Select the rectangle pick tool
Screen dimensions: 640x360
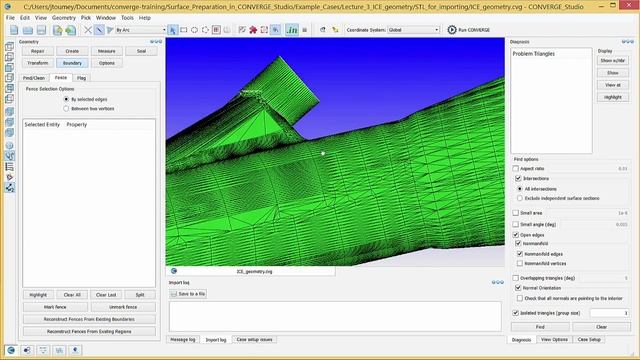(184, 30)
